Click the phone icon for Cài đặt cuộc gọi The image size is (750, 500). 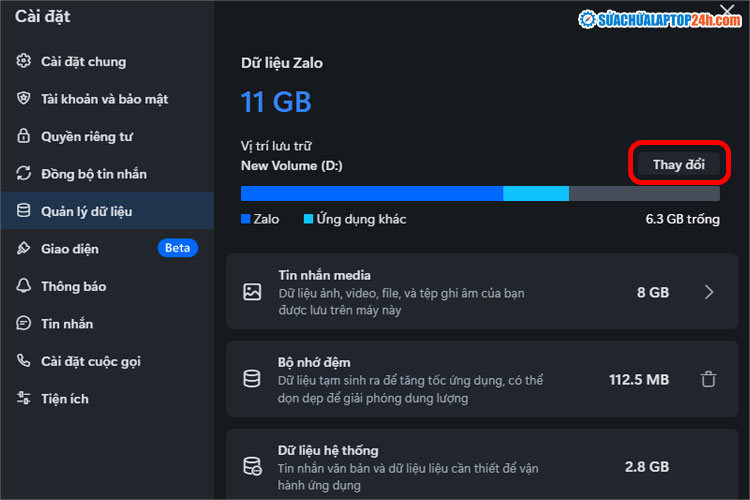click(x=24, y=362)
